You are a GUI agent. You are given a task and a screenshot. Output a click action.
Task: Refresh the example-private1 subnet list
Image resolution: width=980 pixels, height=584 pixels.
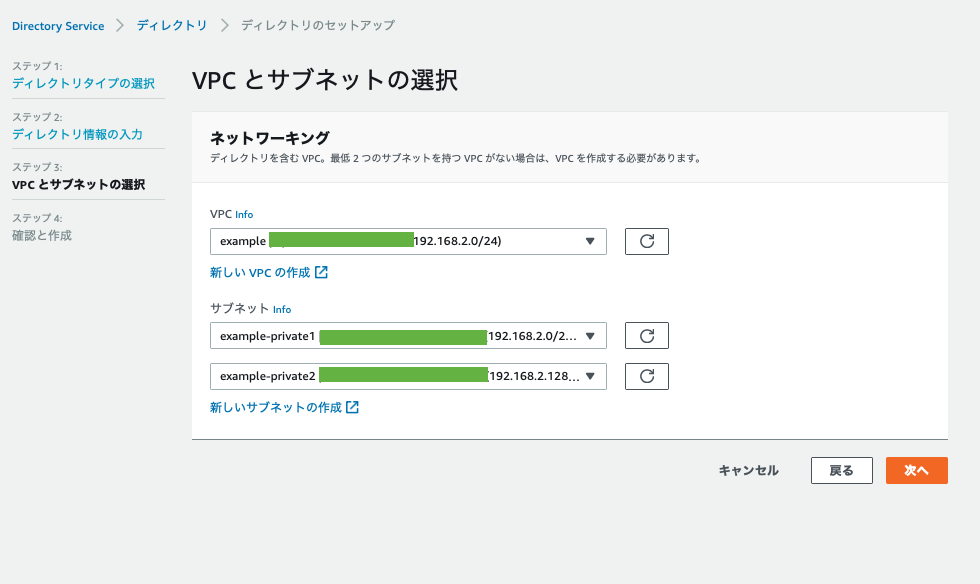point(646,336)
